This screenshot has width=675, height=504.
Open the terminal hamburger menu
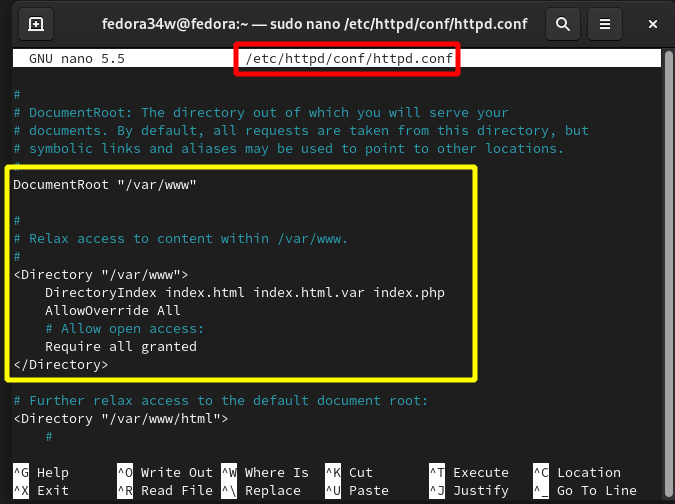click(604, 23)
